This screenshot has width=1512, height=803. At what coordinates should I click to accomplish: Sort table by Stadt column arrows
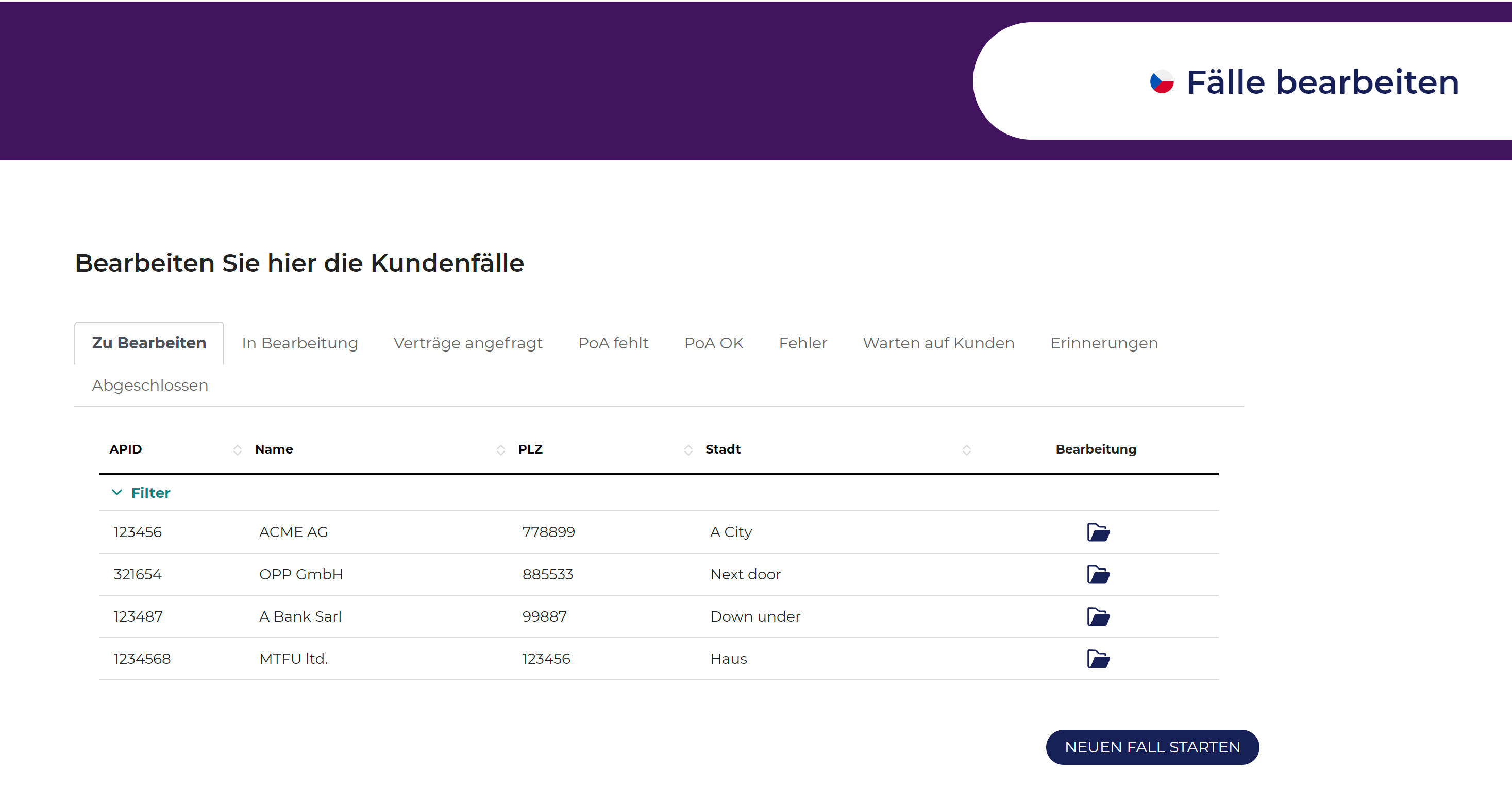(967, 449)
